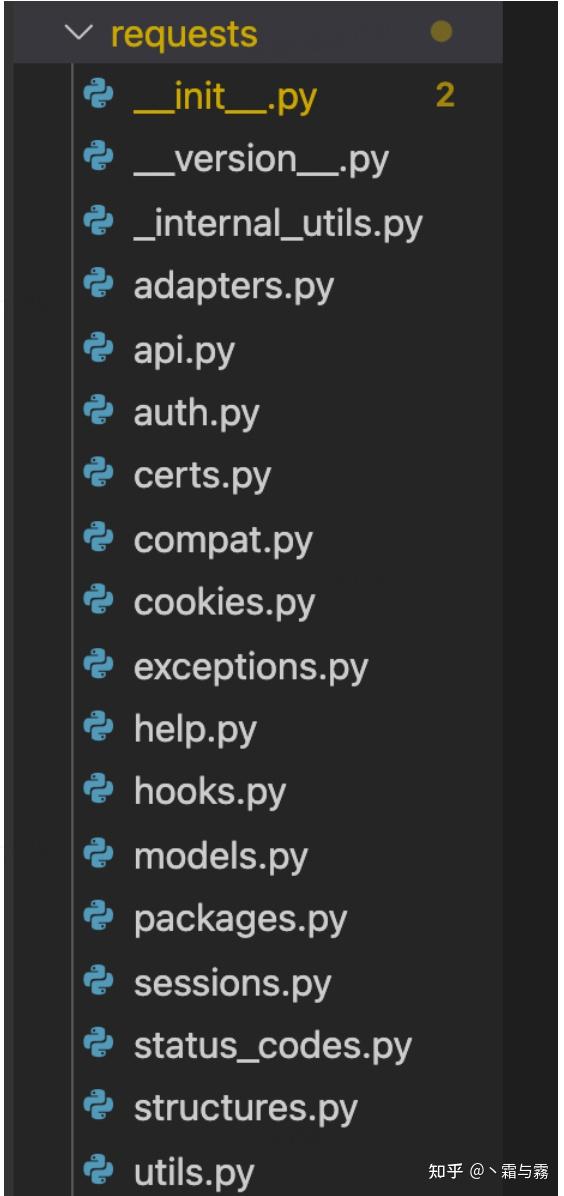Select _internal_utils.py in the tree
Screen dimensions: 564x1196
tap(278, 225)
